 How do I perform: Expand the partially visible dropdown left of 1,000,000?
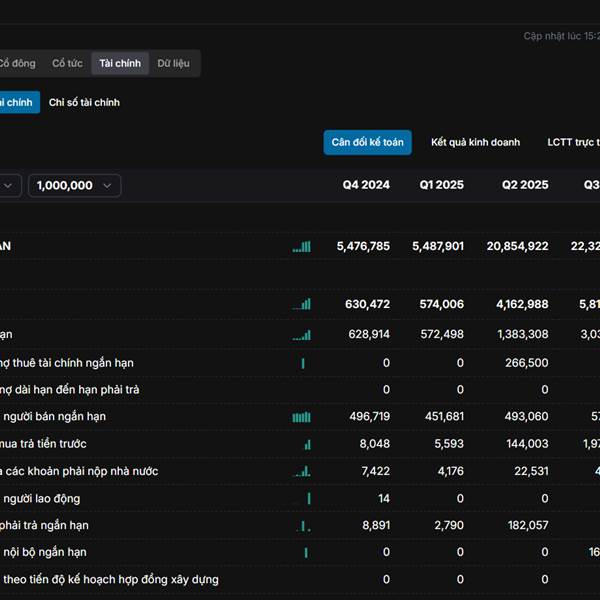[x=8, y=185]
